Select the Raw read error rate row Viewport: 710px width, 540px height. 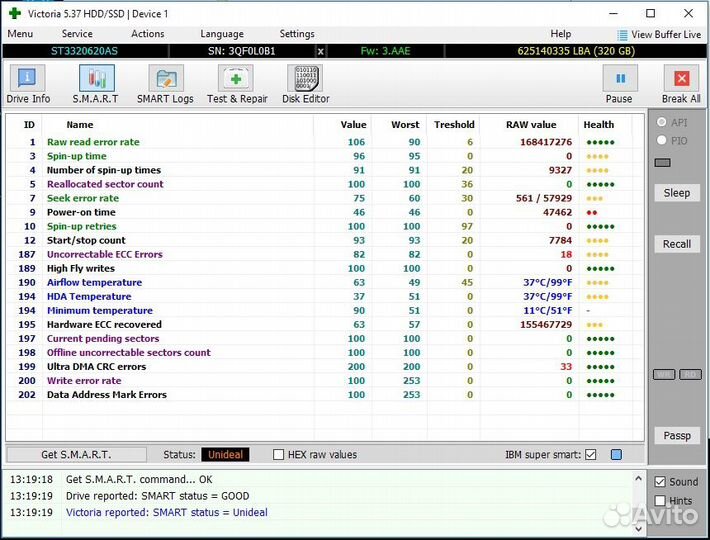point(324,142)
